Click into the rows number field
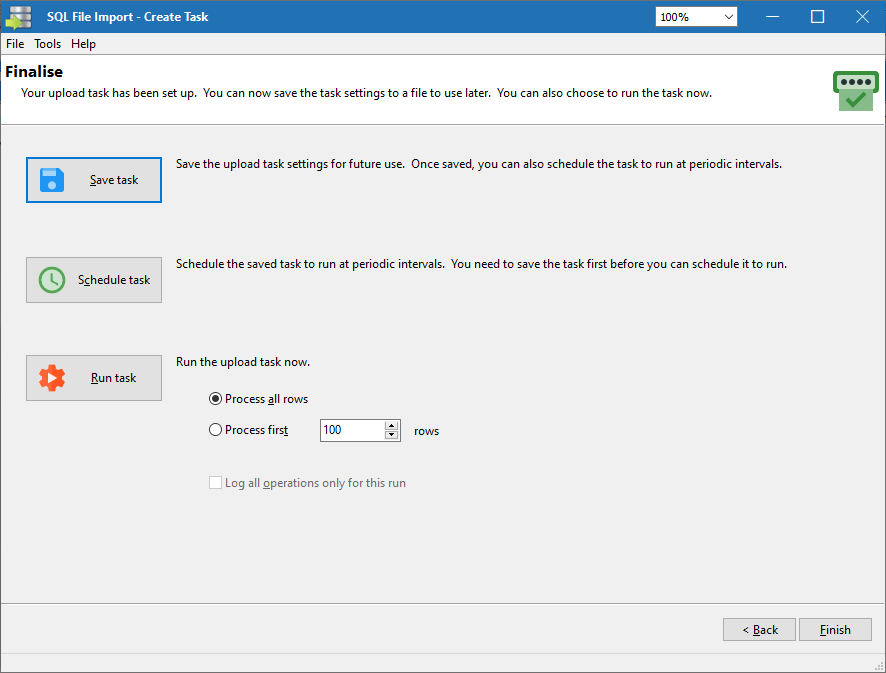 coord(351,430)
